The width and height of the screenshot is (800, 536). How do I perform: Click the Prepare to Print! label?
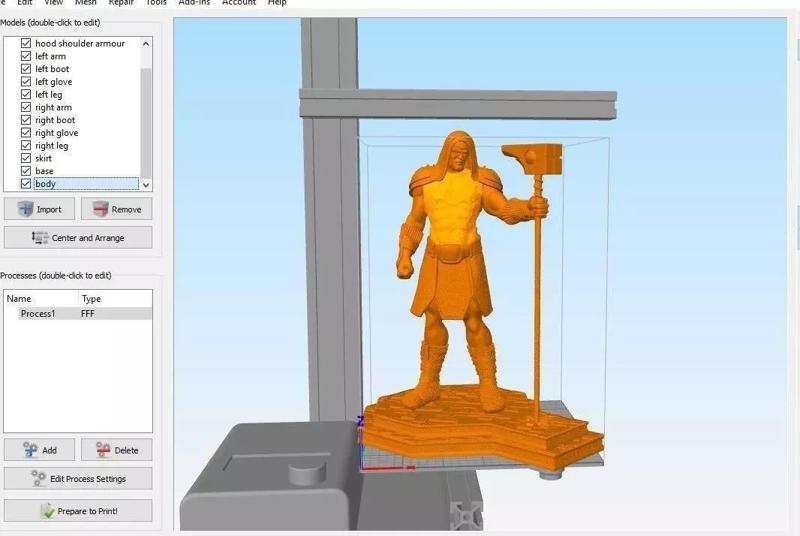click(87, 511)
